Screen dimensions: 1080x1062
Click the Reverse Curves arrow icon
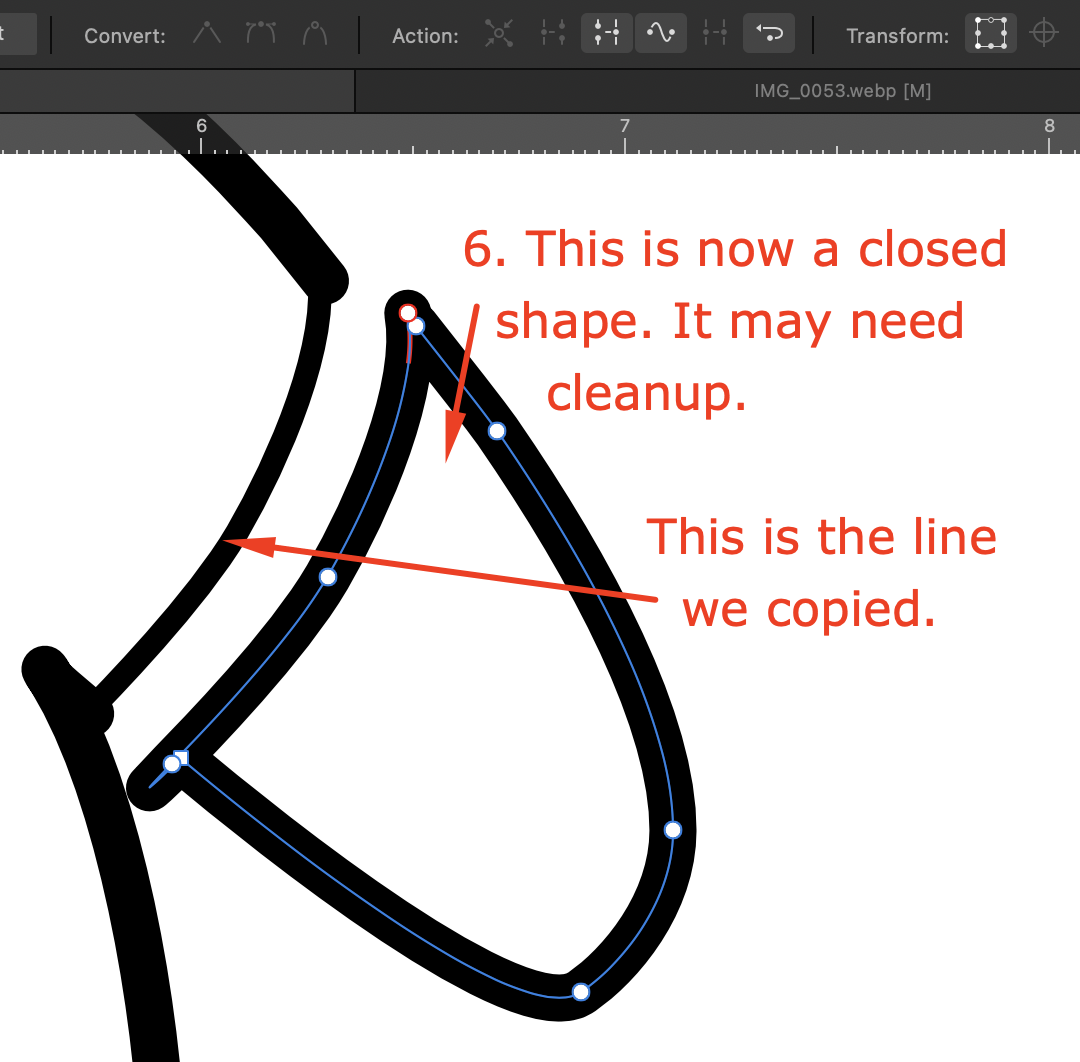tap(769, 34)
